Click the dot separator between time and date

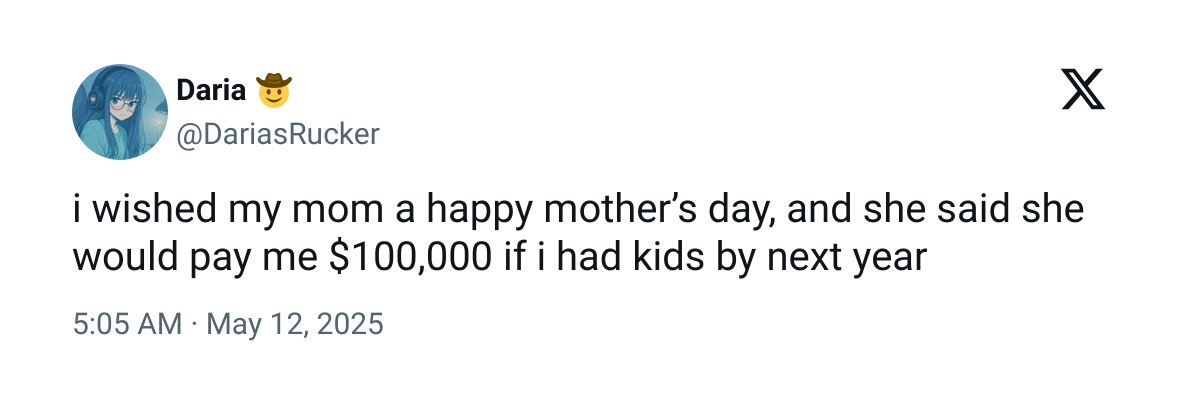point(194,325)
